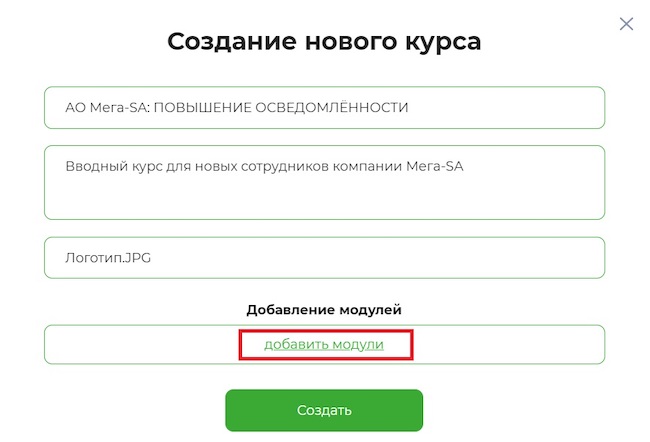Close the course creation dialog
650x442 pixels.
(627, 24)
